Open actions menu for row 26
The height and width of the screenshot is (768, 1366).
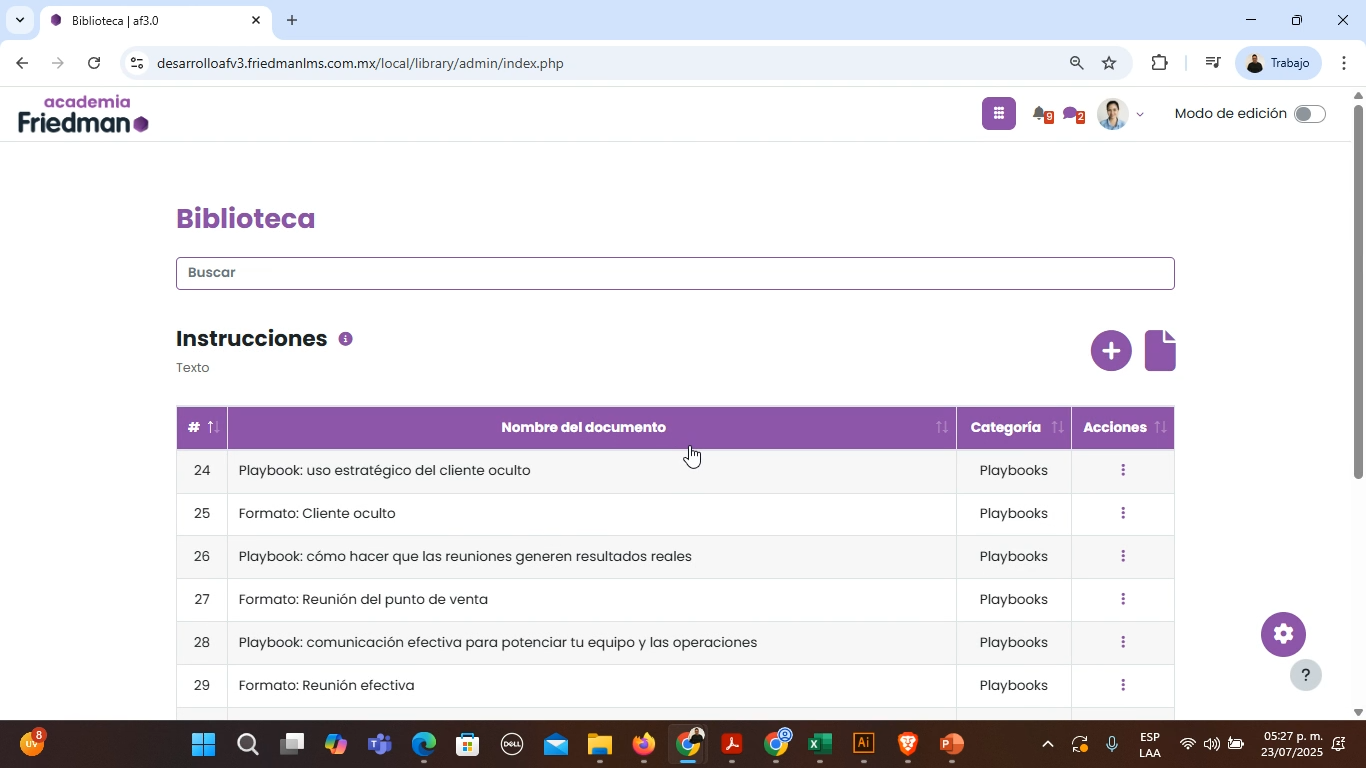[x=1123, y=556]
